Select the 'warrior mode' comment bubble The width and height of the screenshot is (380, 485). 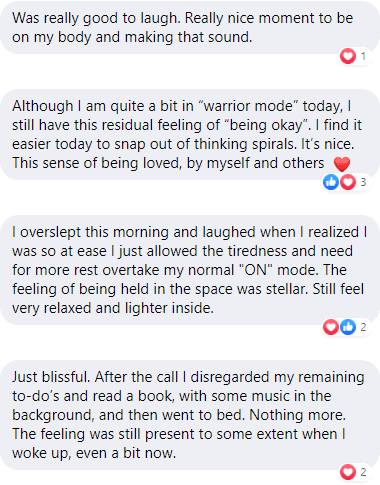[x=190, y=135]
